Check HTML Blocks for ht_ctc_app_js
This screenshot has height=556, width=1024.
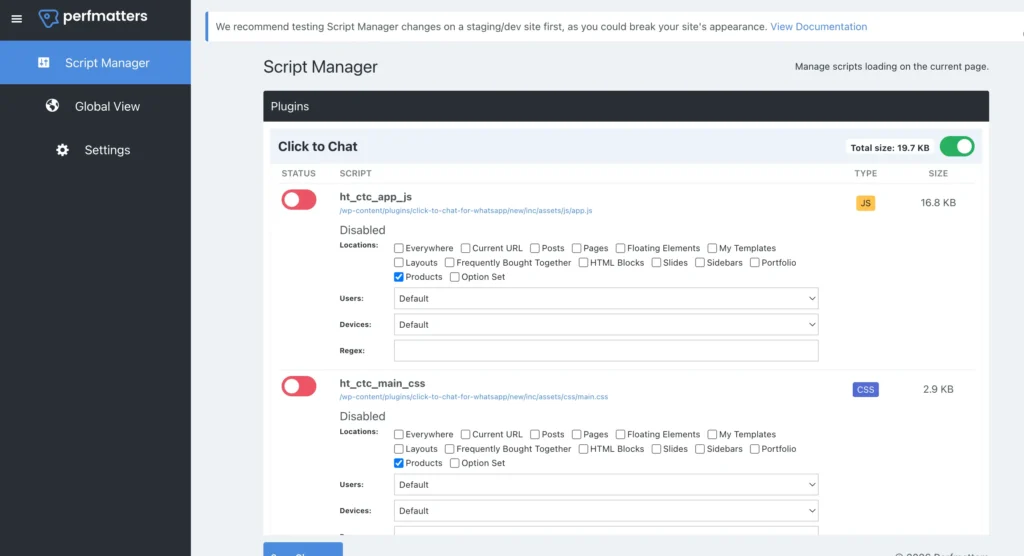click(x=583, y=263)
